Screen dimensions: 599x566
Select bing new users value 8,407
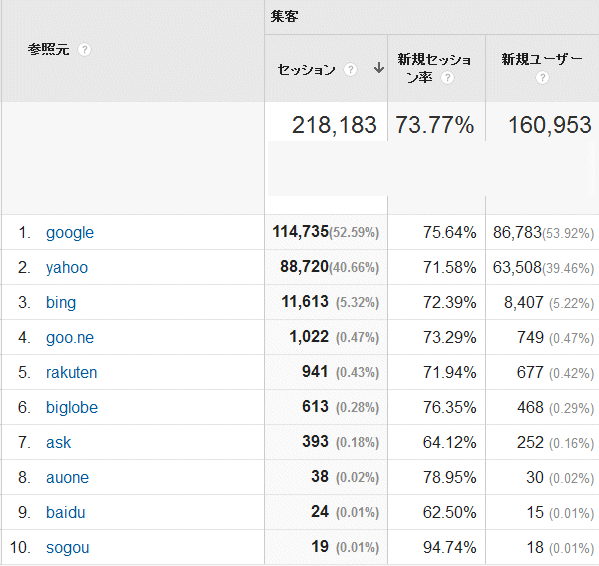click(x=524, y=303)
